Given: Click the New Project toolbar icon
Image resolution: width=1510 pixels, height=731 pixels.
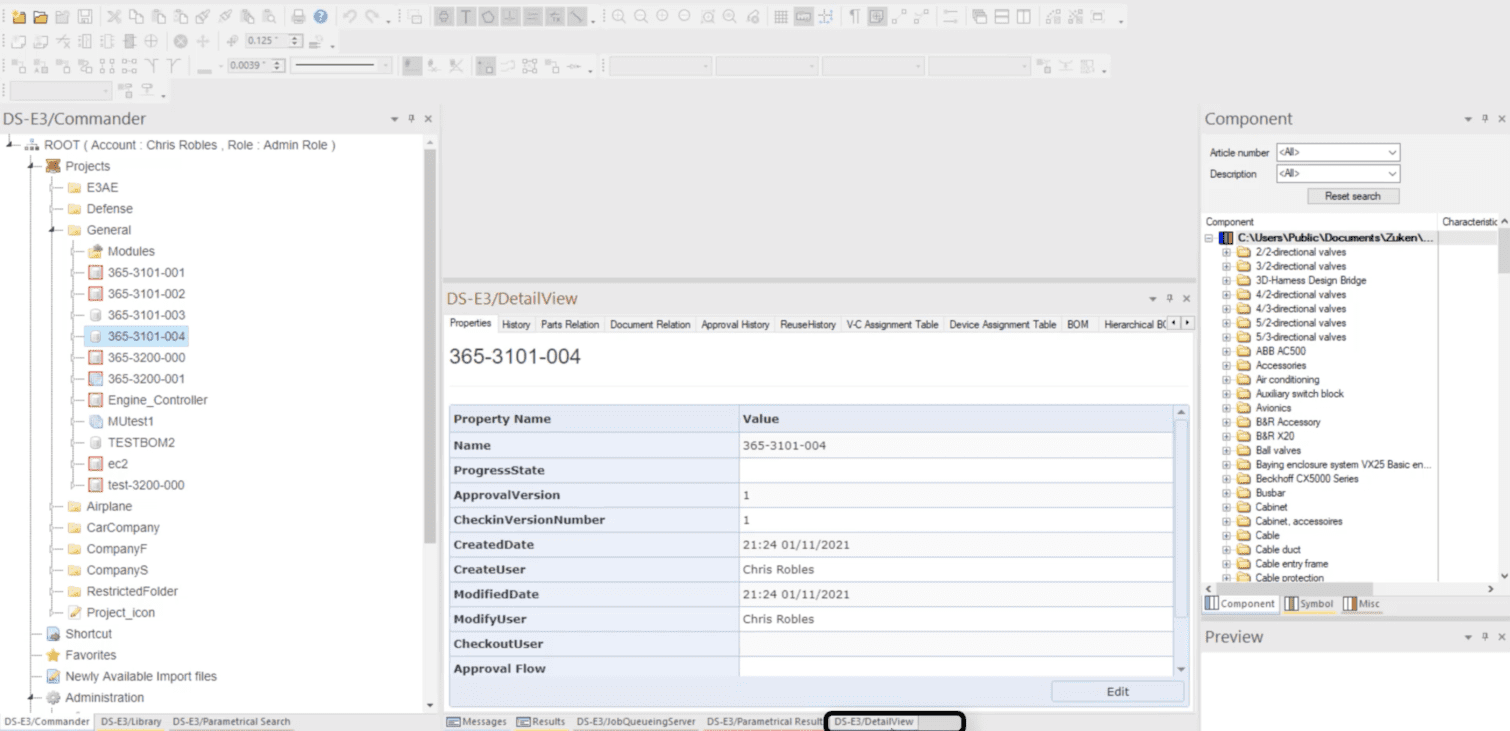Looking at the screenshot, I should tap(19, 17).
